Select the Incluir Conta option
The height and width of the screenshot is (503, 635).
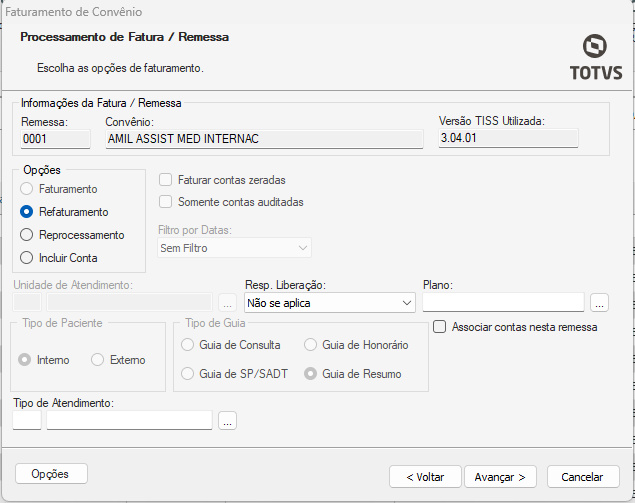pyautogui.click(x=27, y=258)
